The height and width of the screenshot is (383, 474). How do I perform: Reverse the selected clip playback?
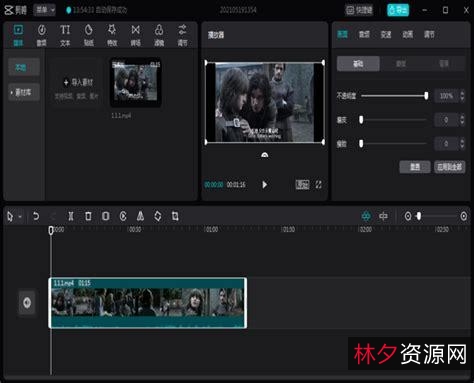(x=123, y=216)
